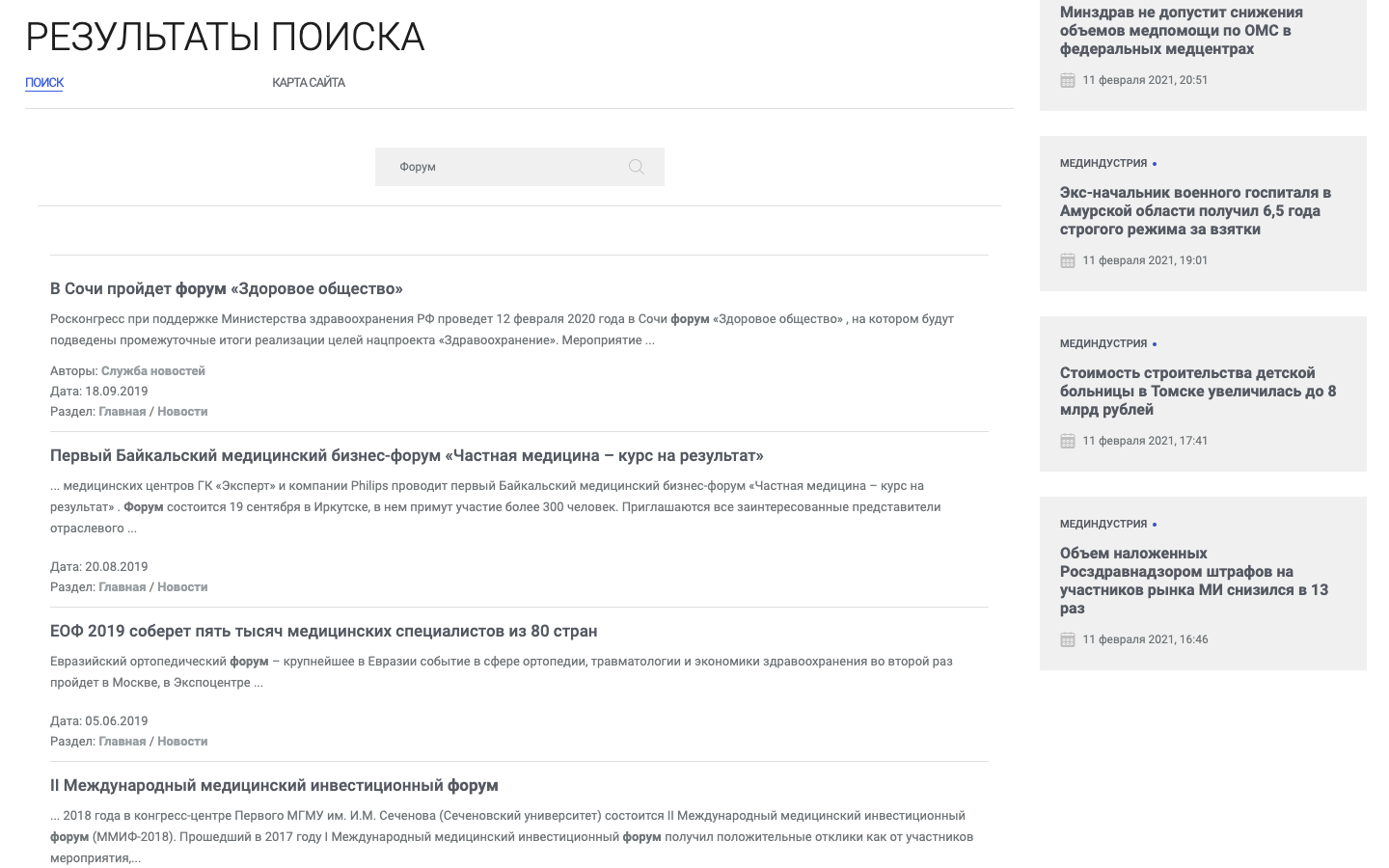Click the Служба новостей author link
Image resolution: width=1389 pixels, height=868 pixels.
(x=153, y=370)
